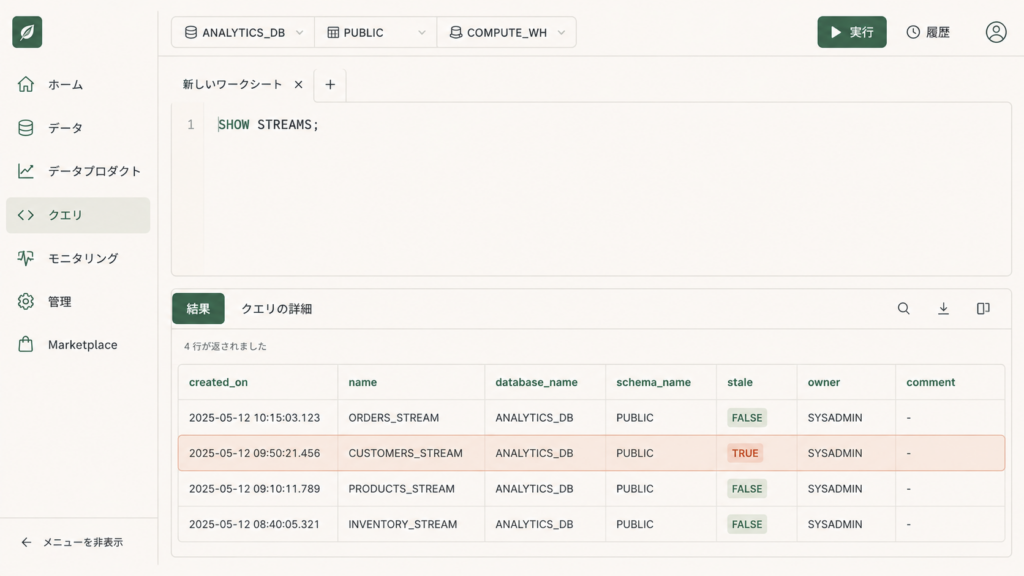Open 履歴 query history
The width and height of the screenshot is (1024, 576).
(928, 32)
